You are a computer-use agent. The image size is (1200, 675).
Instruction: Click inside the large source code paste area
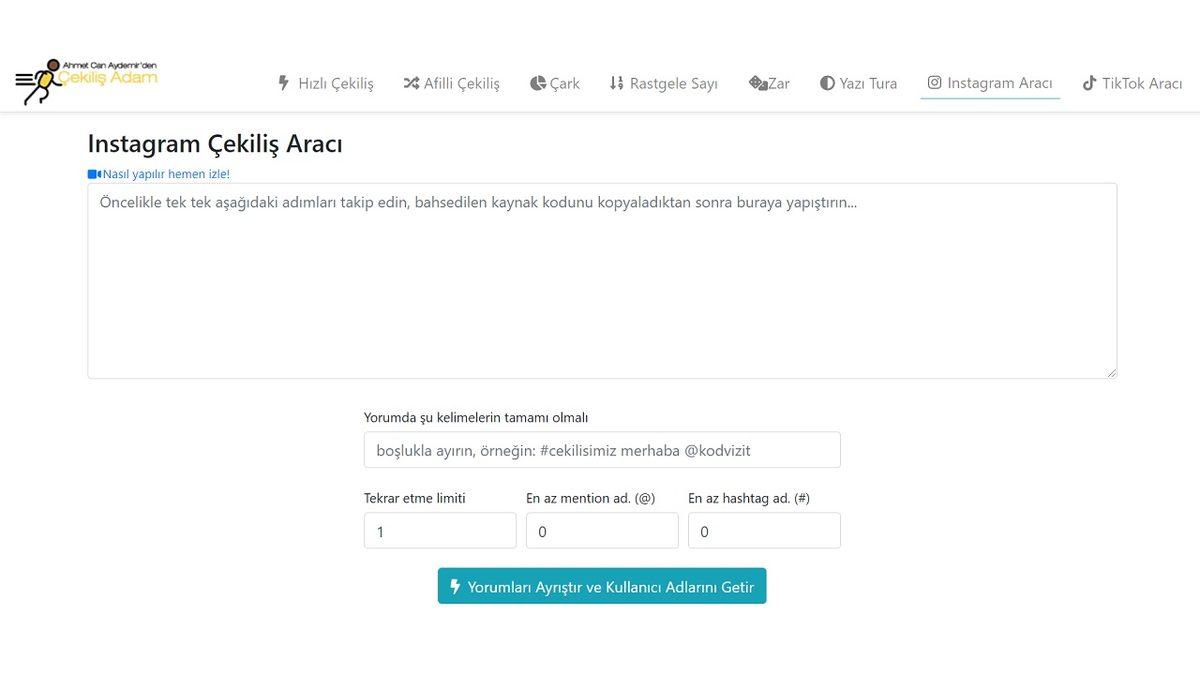tap(601, 280)
